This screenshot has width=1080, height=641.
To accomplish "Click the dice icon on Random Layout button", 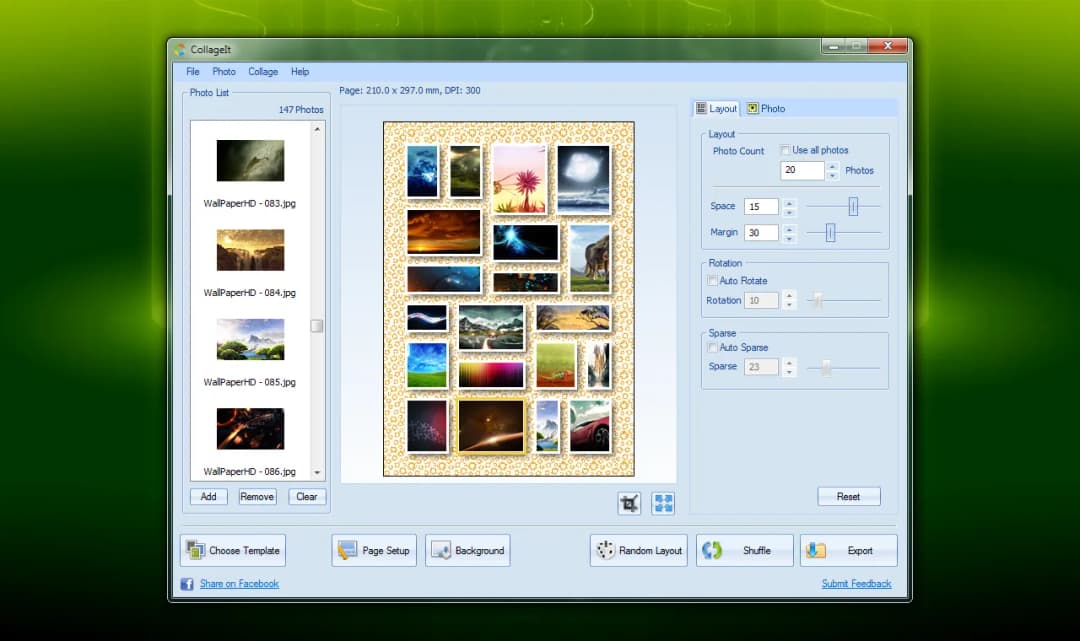I will click(605, 549).
